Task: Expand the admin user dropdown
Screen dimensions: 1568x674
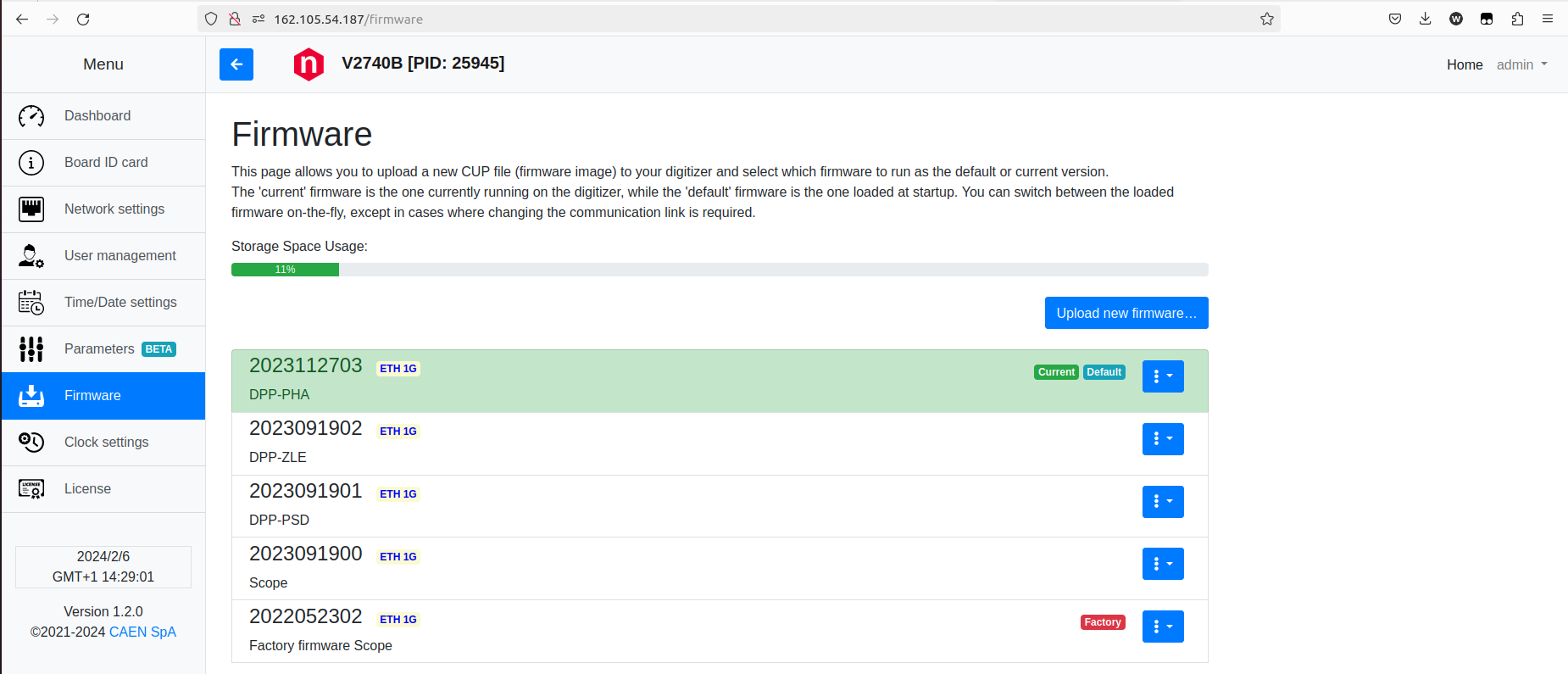Action: pos(1521,64)
